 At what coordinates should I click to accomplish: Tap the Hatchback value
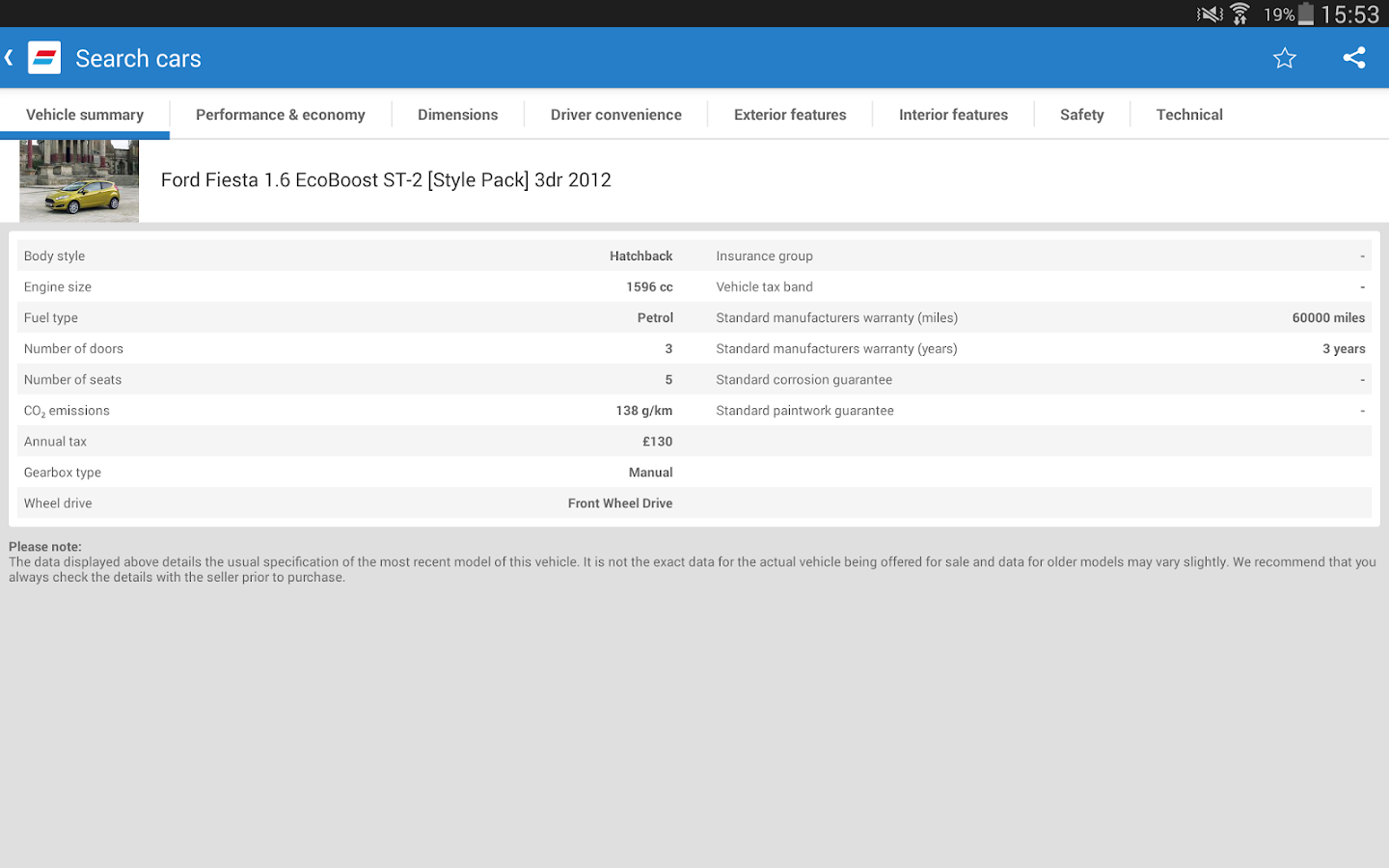[x=640, y=256]
